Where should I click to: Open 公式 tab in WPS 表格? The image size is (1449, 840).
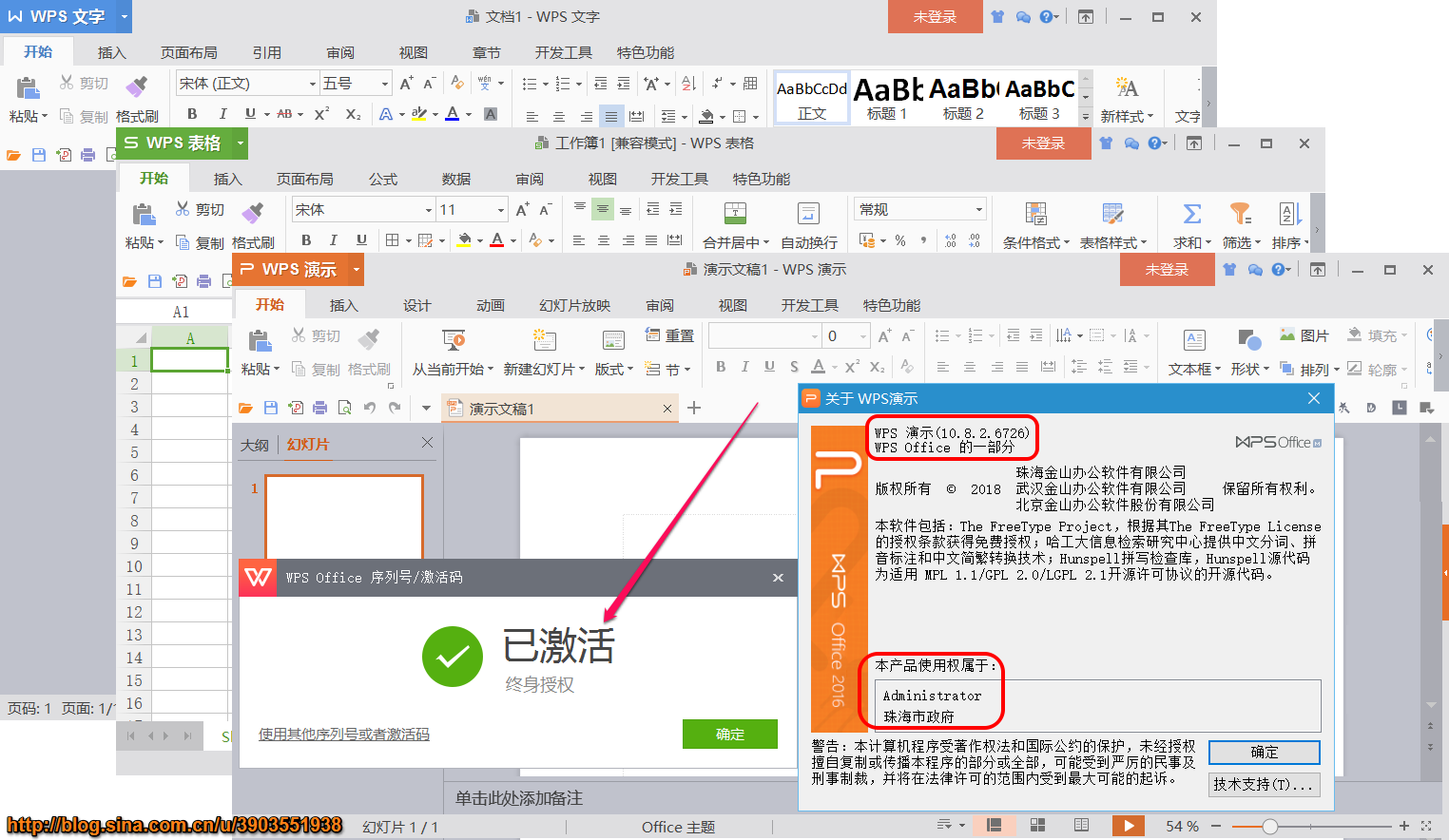383,179
